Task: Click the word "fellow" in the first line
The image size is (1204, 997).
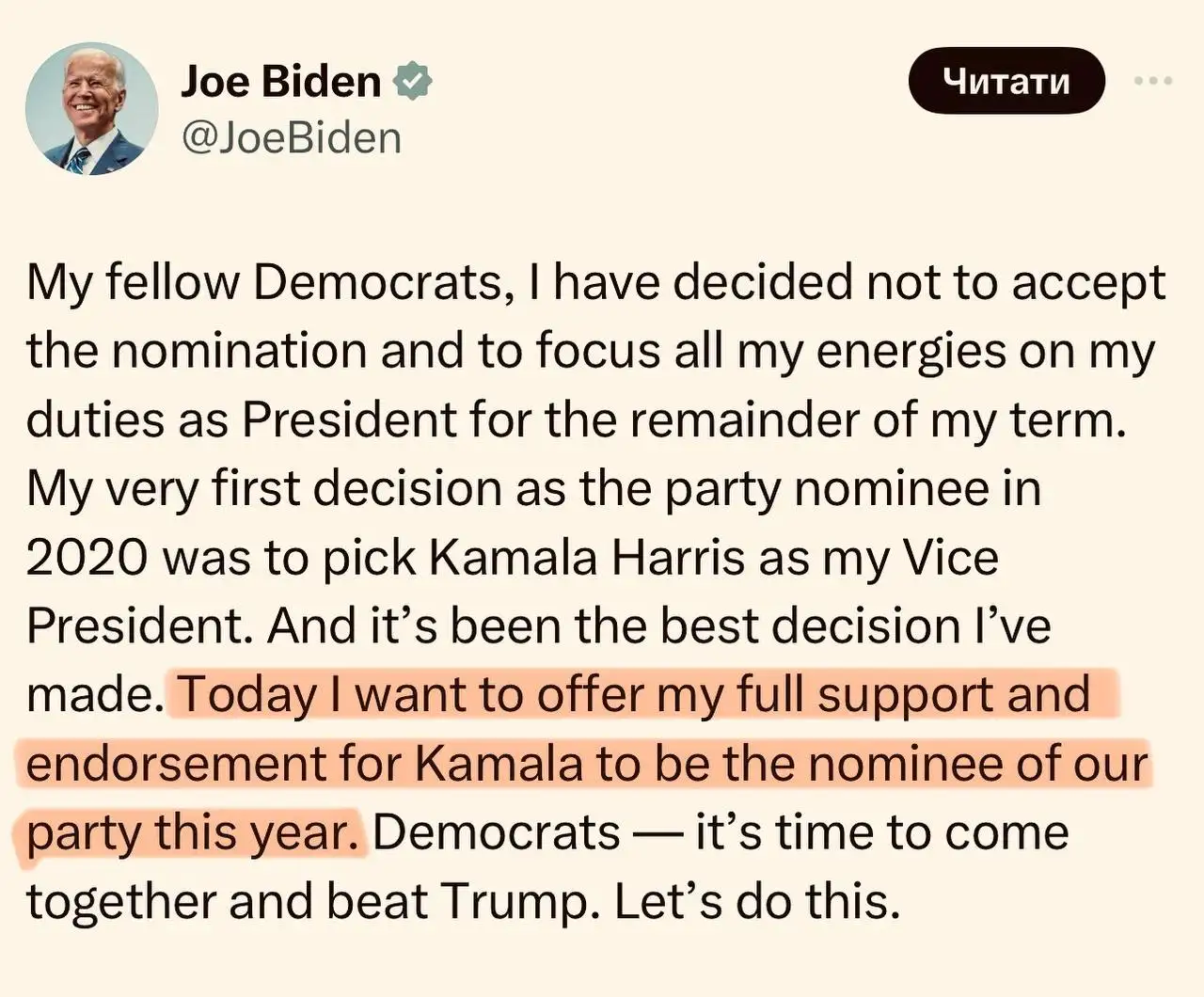Action: point(172,282)
